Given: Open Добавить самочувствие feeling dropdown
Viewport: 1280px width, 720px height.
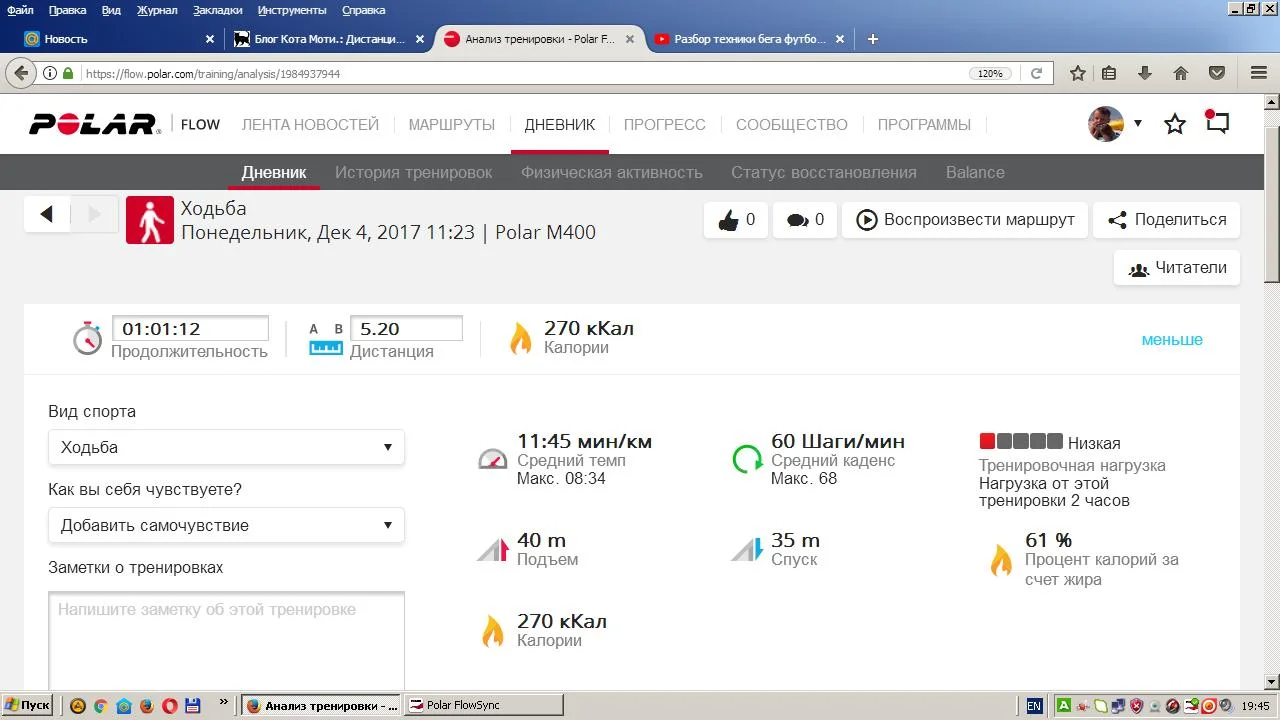Looking at the screenshot, I should (226, 525).
